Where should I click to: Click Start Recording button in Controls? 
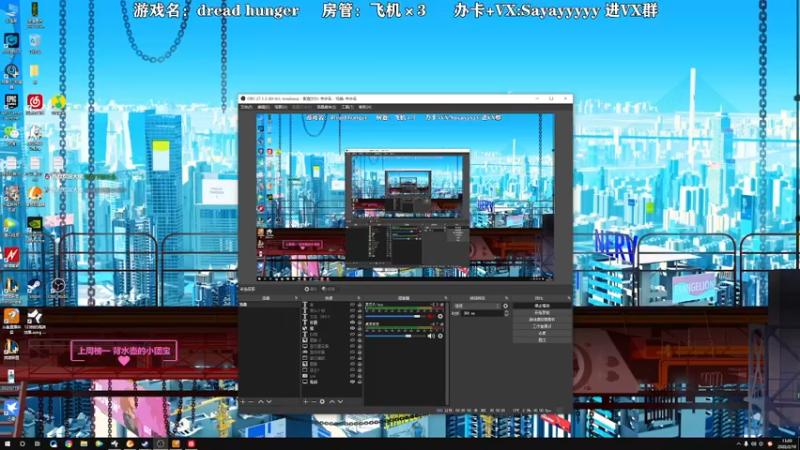click(542, 313)
